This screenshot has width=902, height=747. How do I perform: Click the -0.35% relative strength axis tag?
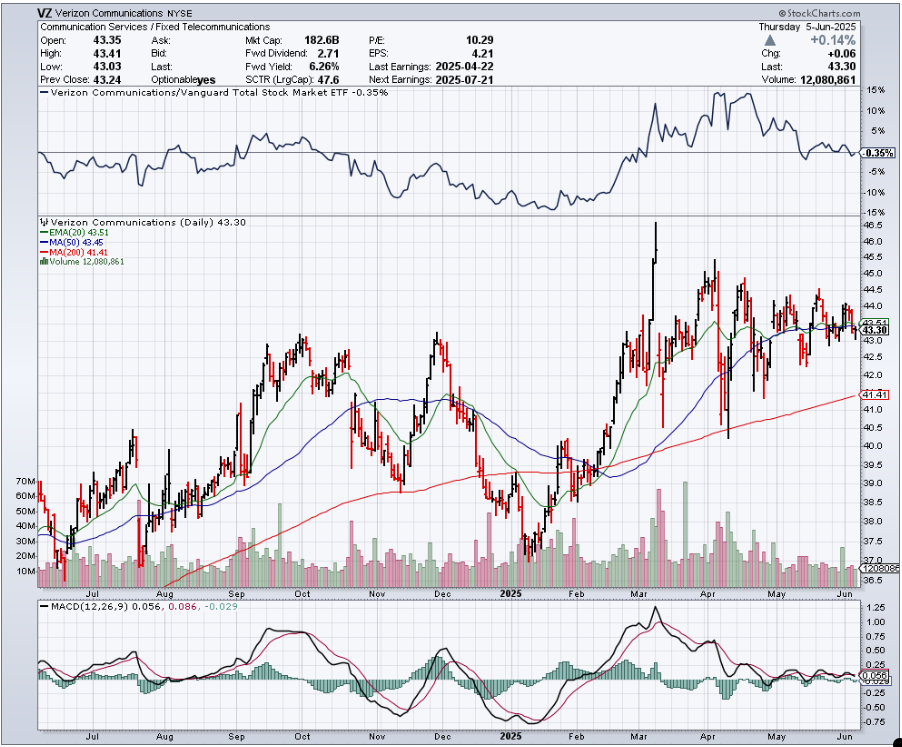878,153
